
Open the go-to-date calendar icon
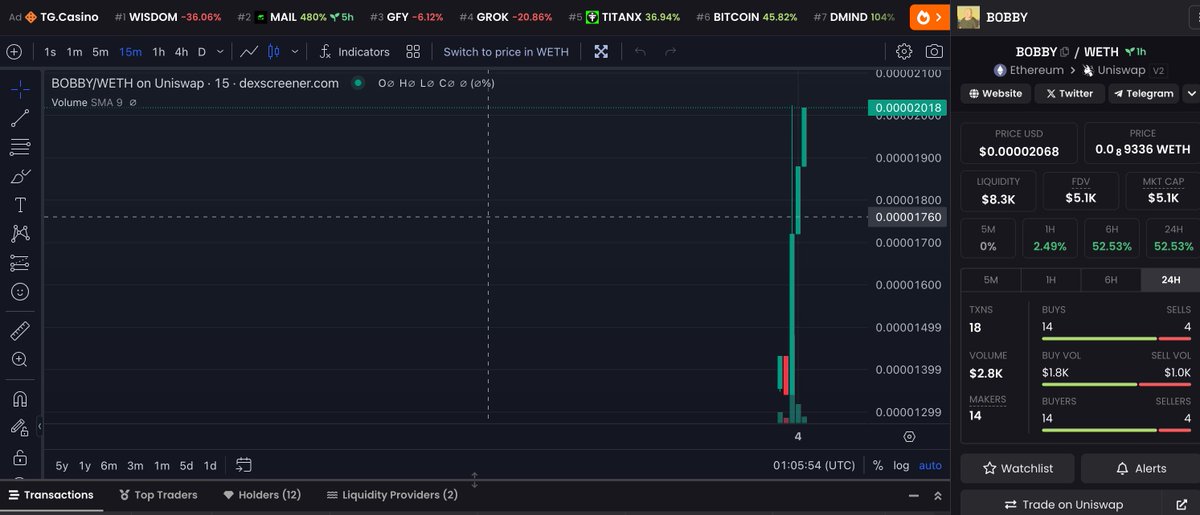(244, 465)
